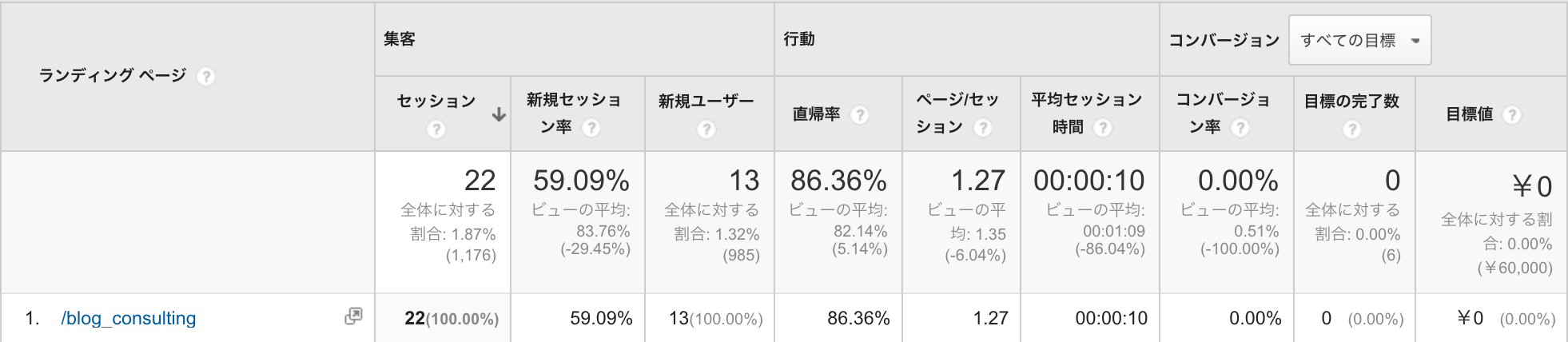Click help icon beside 新規セッション率

(x=591, y=127)
